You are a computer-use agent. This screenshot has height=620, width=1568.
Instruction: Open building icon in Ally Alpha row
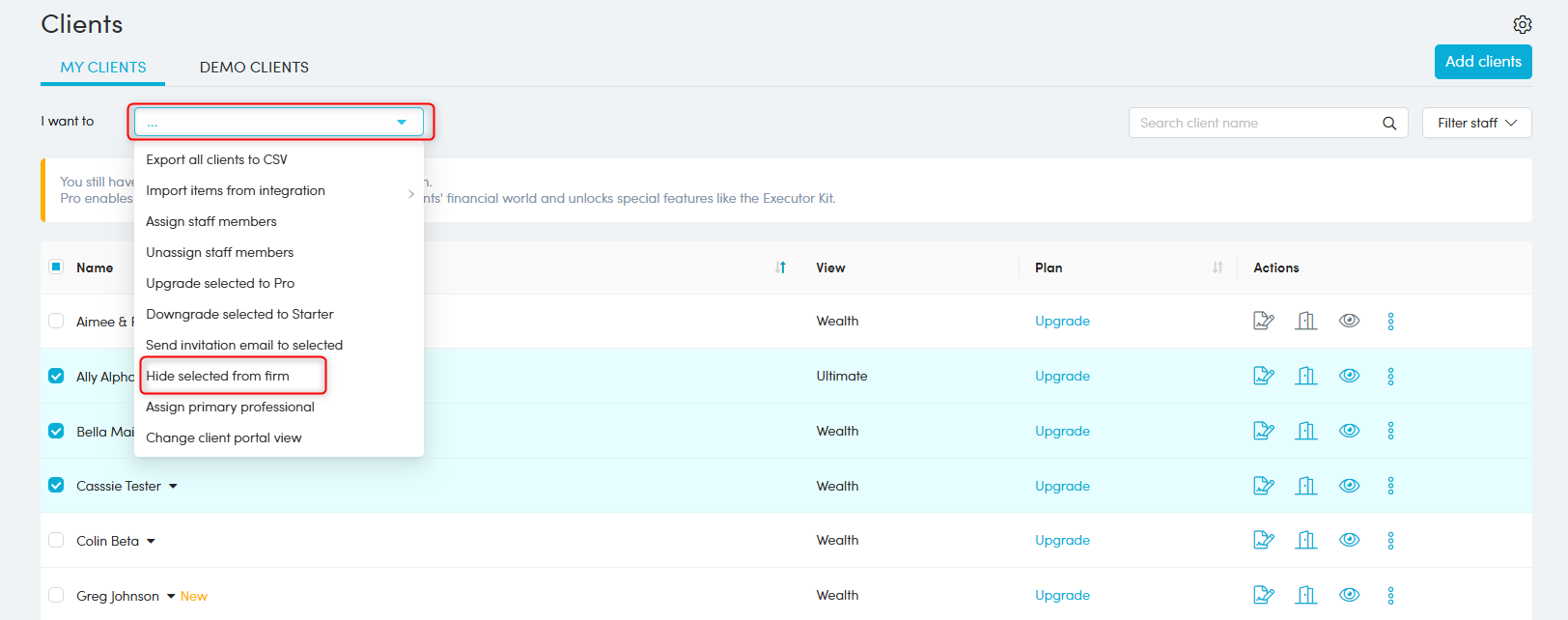(1306, 376)
